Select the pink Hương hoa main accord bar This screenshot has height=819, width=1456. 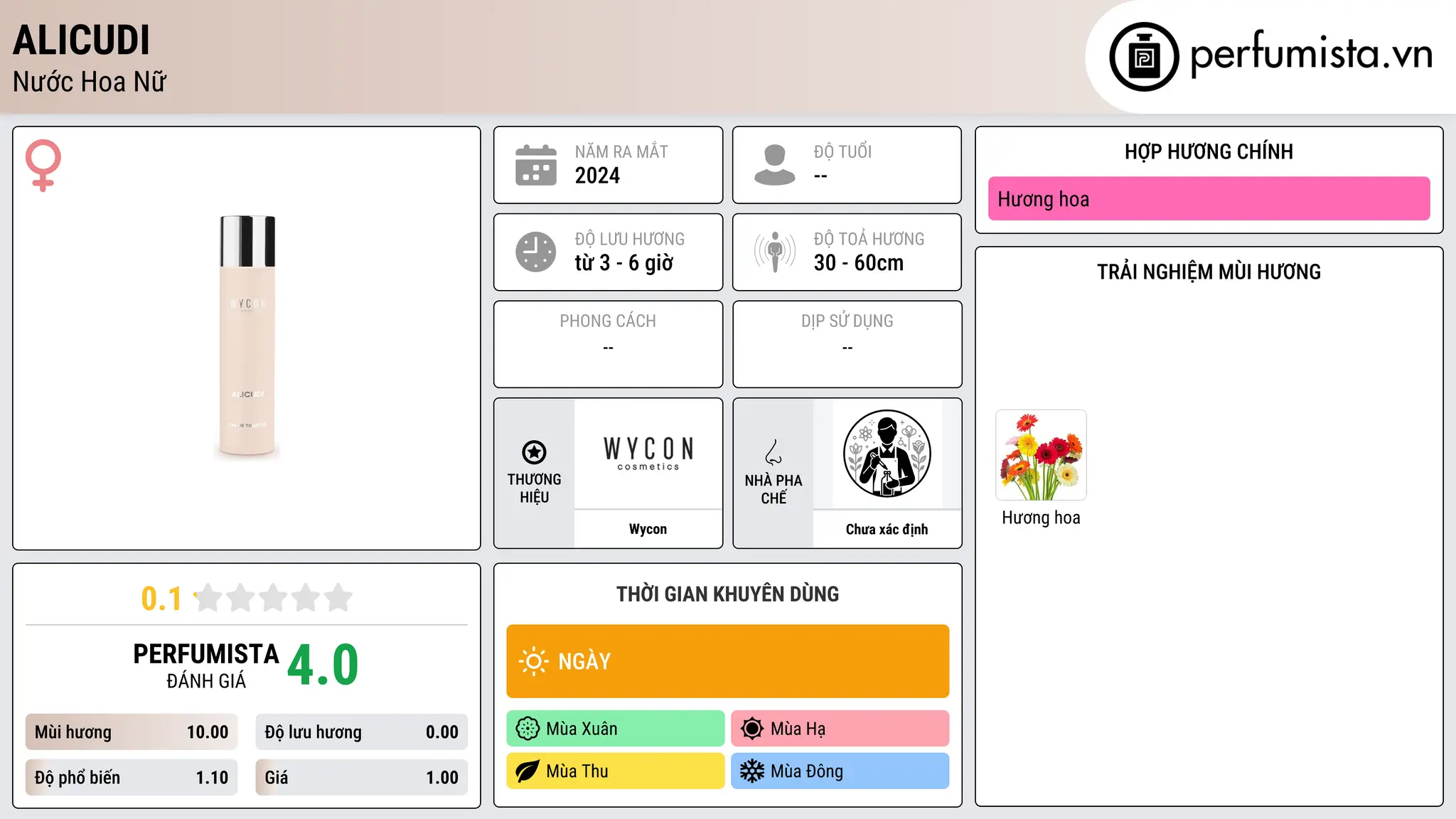1209,199
